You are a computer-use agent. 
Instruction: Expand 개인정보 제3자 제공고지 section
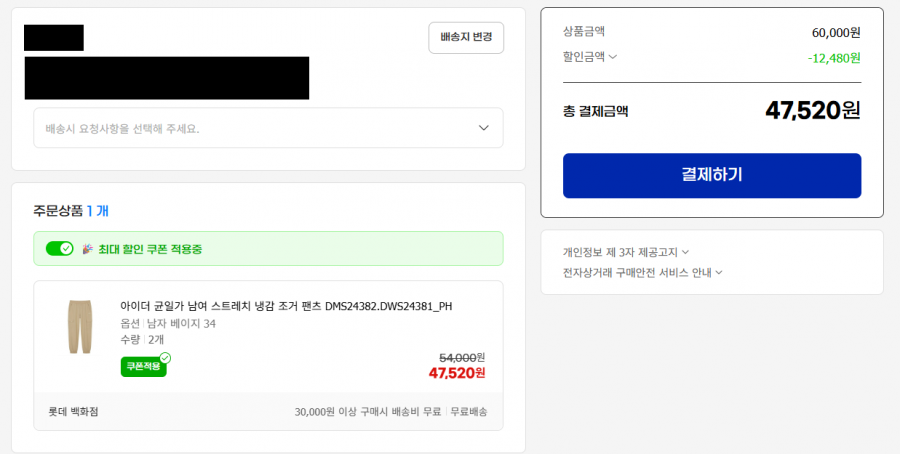(x=626, y=252)
